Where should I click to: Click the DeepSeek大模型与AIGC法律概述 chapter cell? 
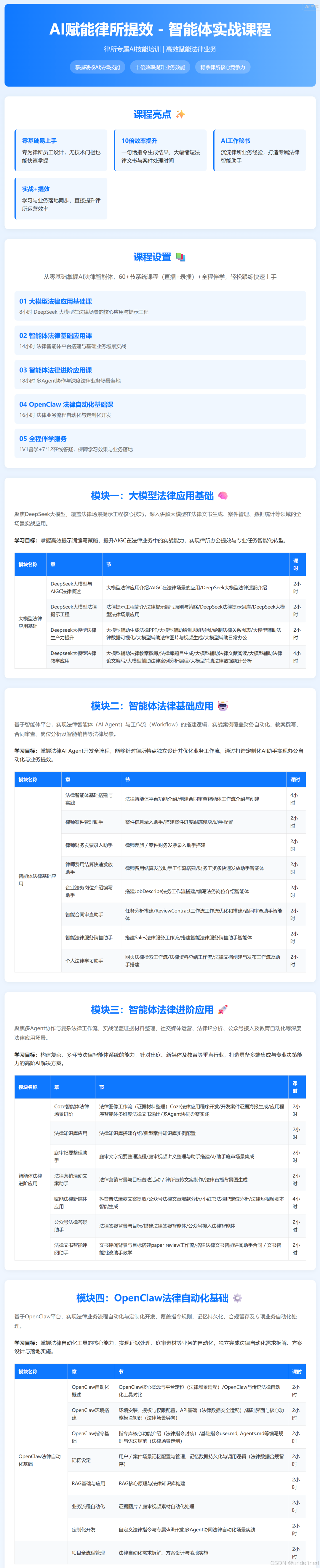74,588
